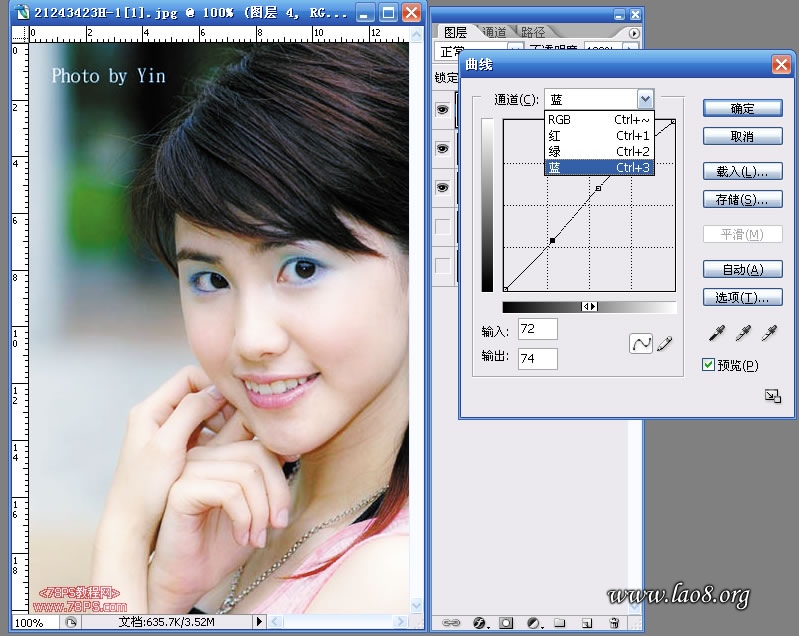
Task: Collapse the 通道 channel dropdown arrow
Action: [x=645, y=99]
